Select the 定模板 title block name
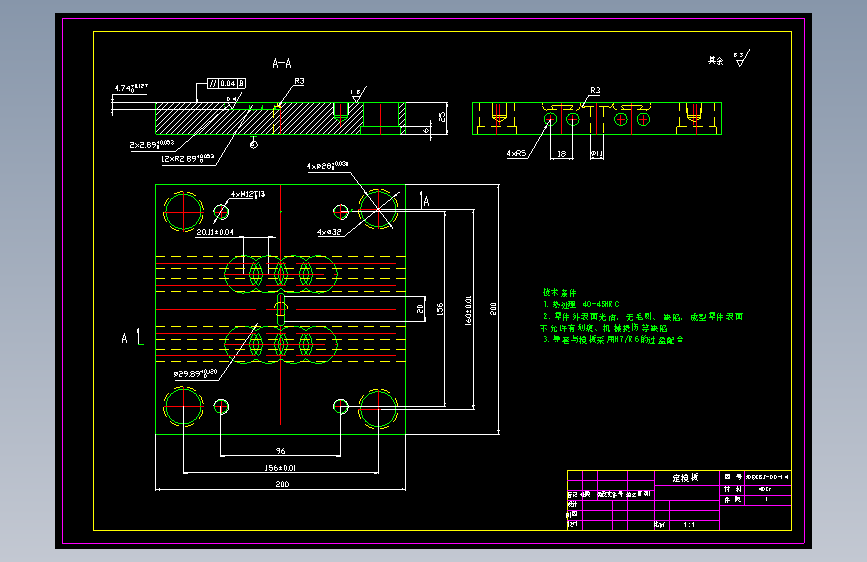Screen dimensions: 867x562 686,477
